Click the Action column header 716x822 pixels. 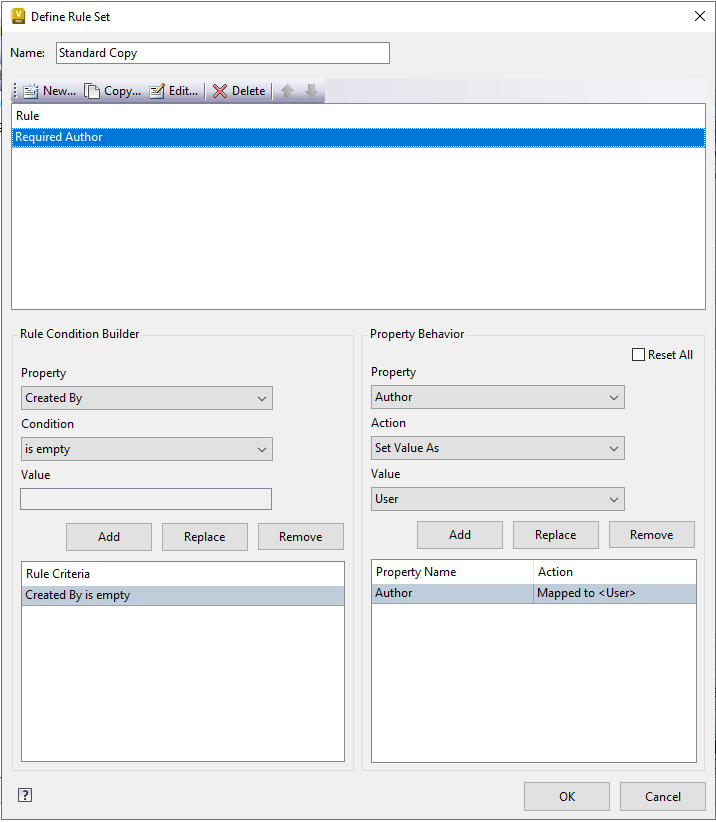[x=615, y=572]
